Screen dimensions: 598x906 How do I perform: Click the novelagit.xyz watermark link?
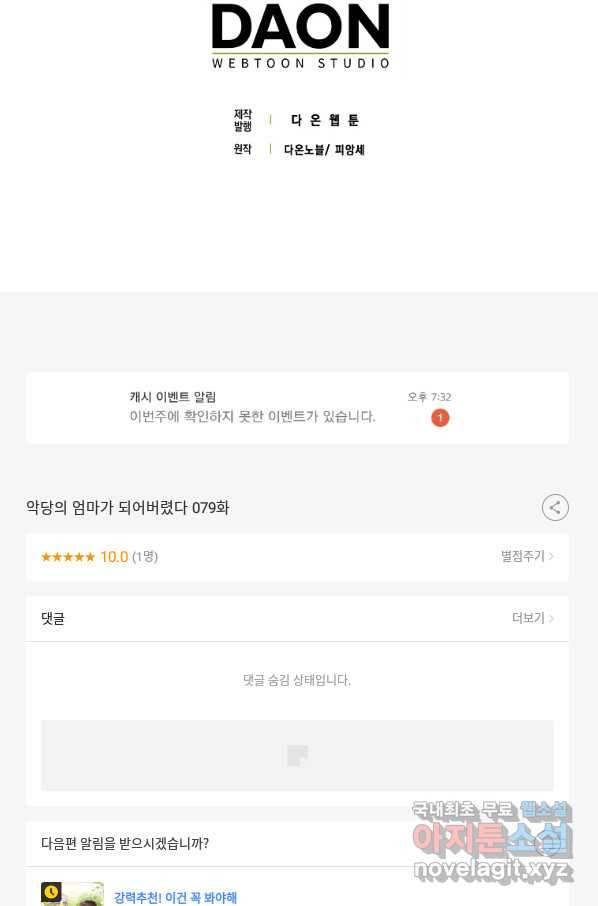pyautogui.click(x=492, y=870)
